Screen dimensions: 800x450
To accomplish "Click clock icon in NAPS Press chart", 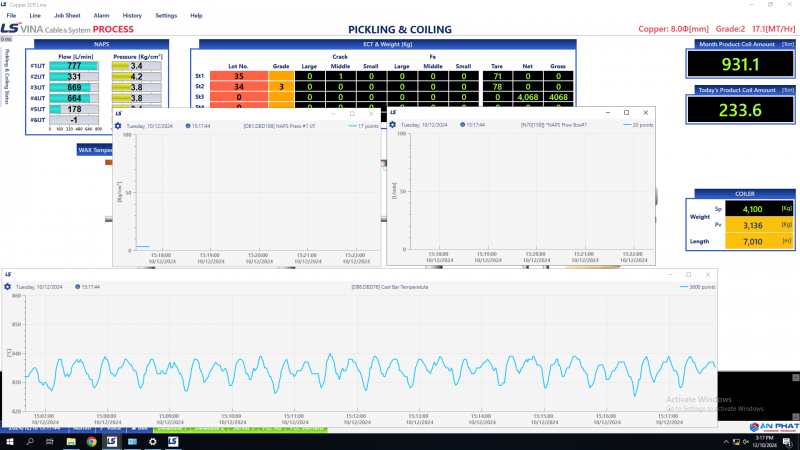I will point(187,125).
